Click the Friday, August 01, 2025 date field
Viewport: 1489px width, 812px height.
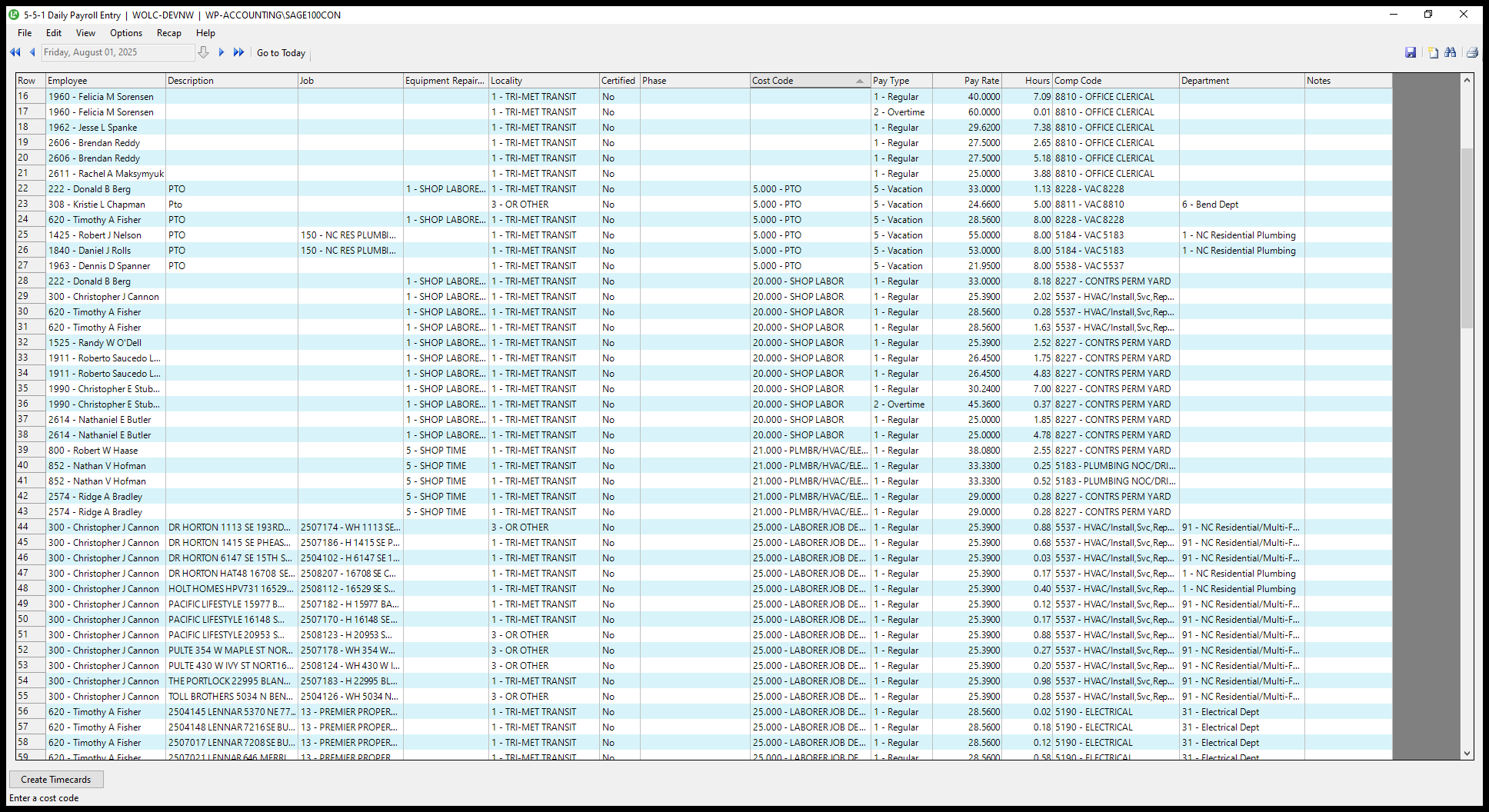117,52
